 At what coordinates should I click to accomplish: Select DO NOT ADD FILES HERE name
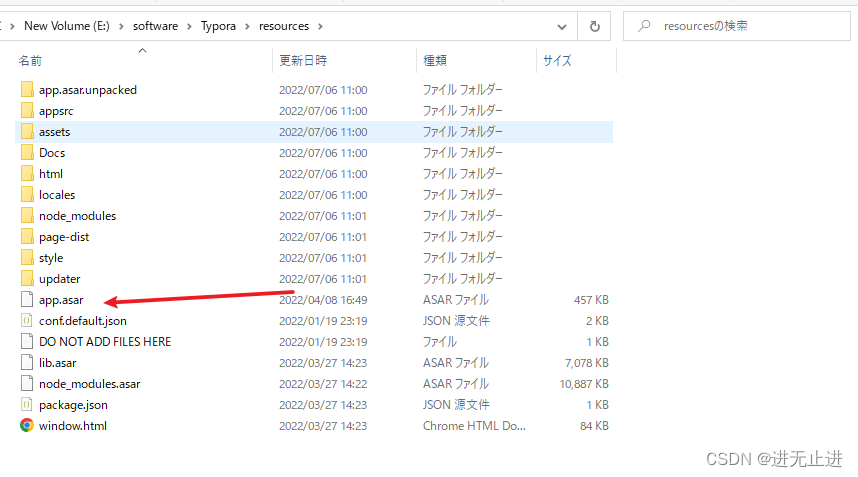105,342
